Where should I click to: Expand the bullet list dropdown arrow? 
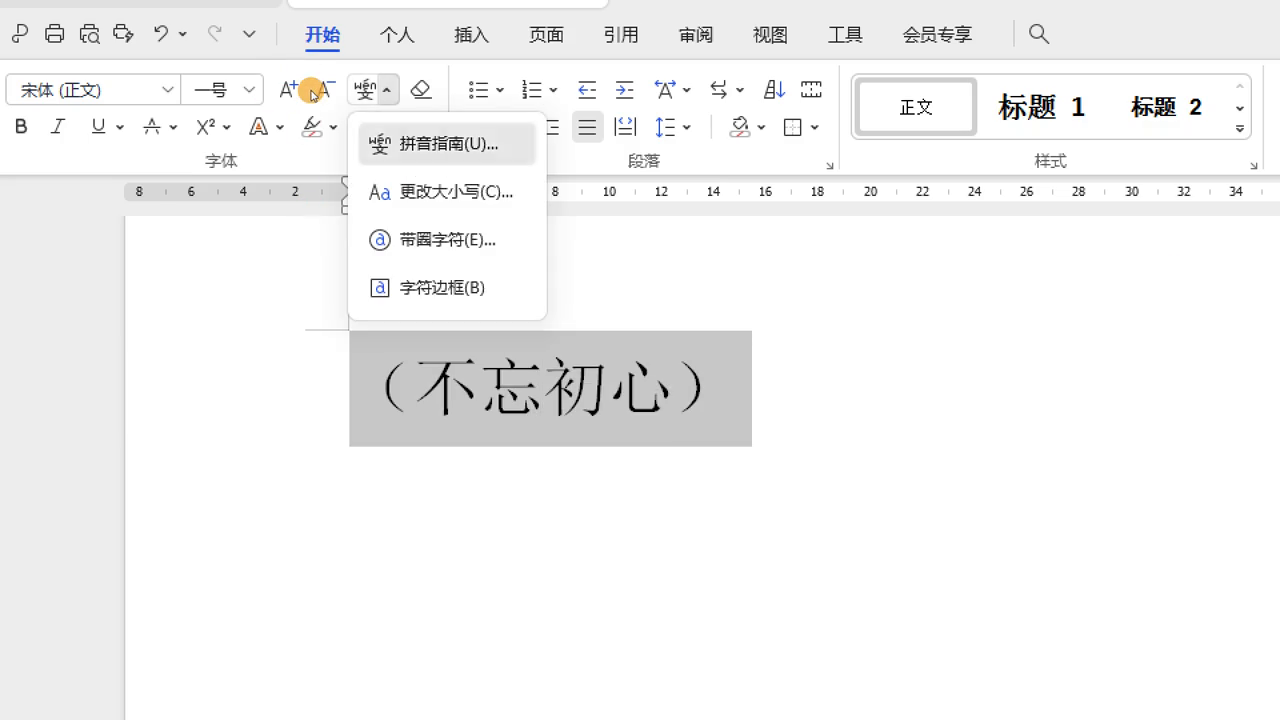coord(500,91)
